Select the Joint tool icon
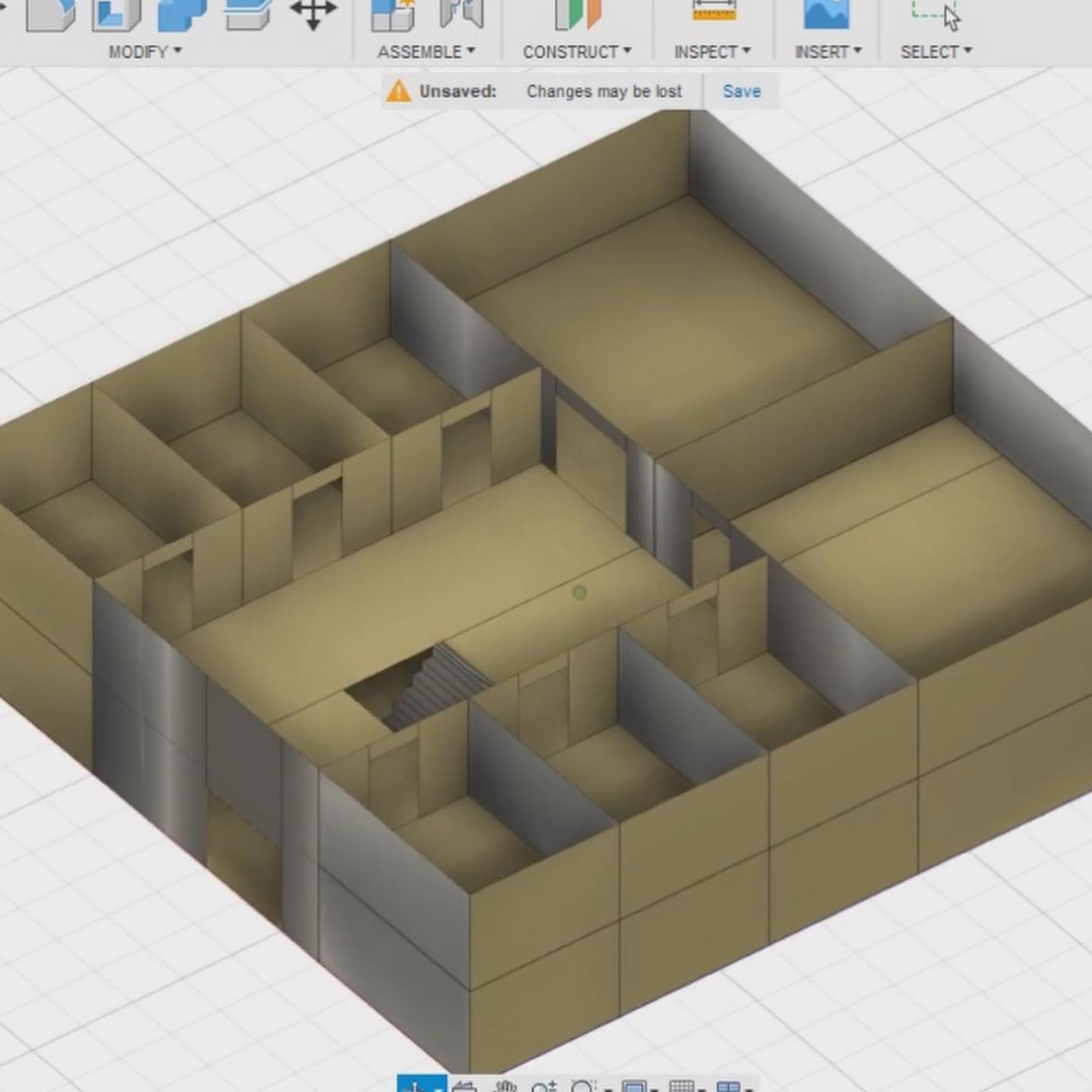The height and width of the screenshot is (1092, 1092). pyautogui.click(x=460, y=15)
